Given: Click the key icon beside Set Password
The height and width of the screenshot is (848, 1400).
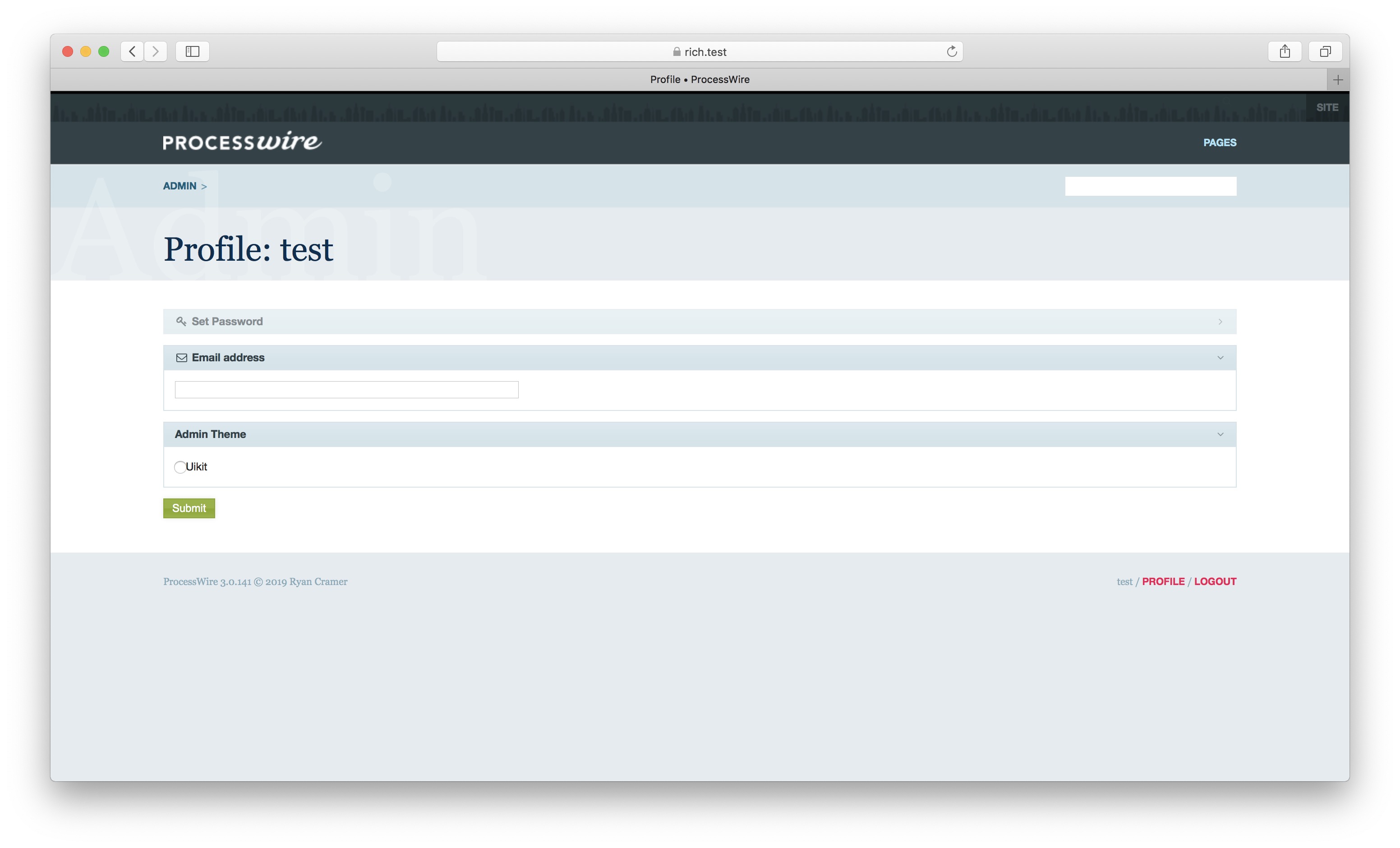Looking at the screenshot, I should (x=181, y=321).
